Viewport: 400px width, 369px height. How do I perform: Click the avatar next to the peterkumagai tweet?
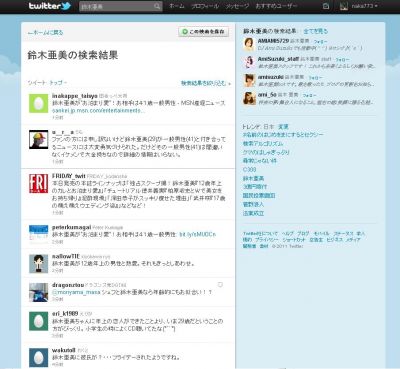38,234
